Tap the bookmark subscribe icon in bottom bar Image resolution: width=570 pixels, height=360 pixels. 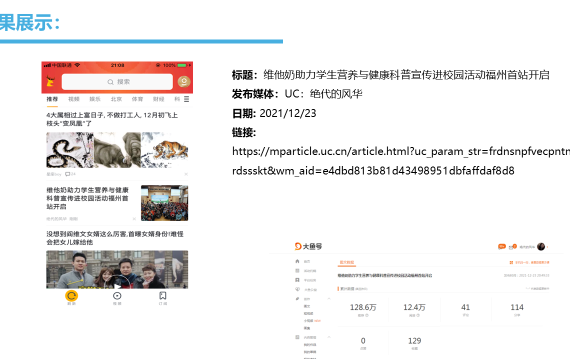[163, 295]
